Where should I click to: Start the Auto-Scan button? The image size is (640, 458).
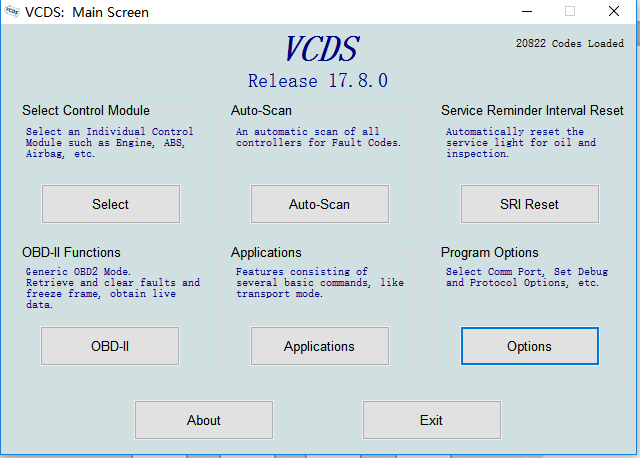pyautogui.click(x=320, y=204)
